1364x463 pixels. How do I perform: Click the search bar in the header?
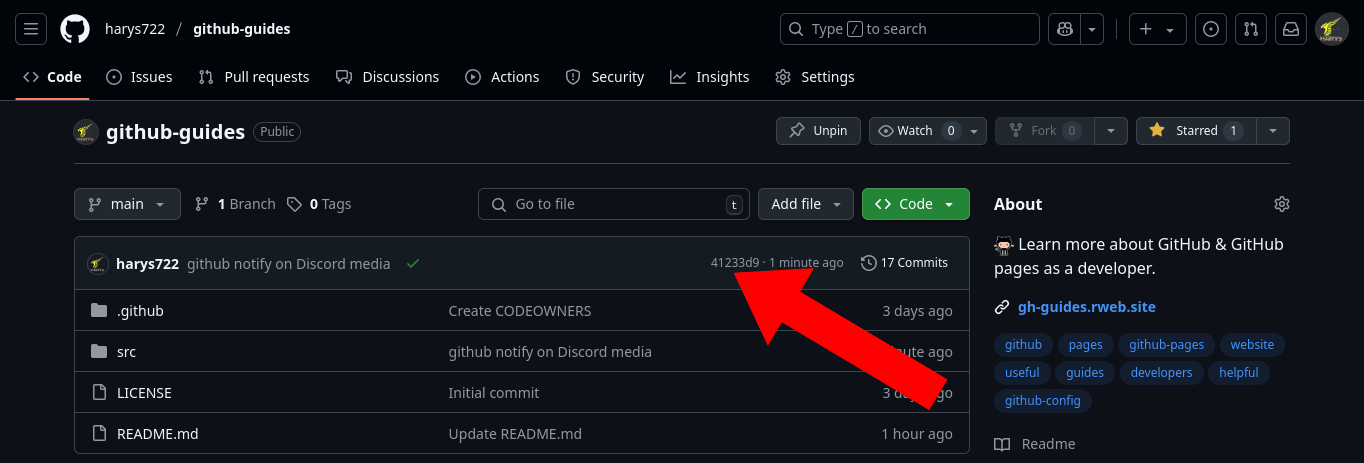910,29
